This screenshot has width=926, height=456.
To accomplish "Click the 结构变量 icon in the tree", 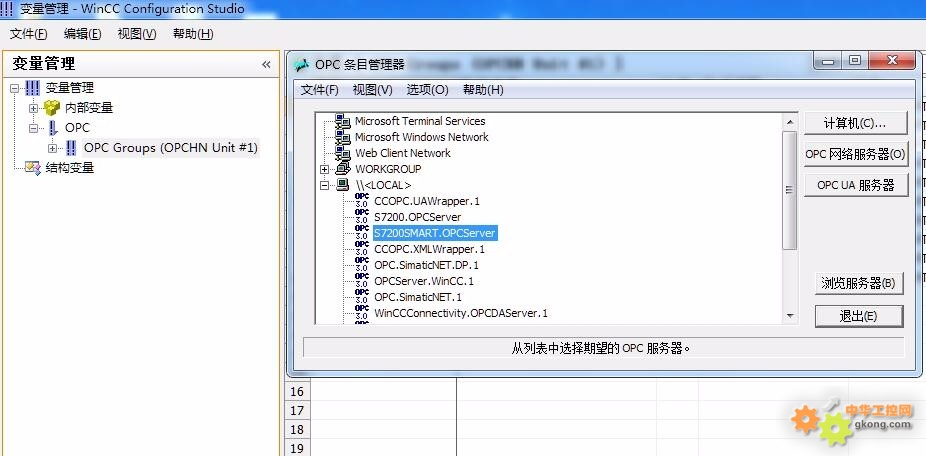I will point(33,168).
